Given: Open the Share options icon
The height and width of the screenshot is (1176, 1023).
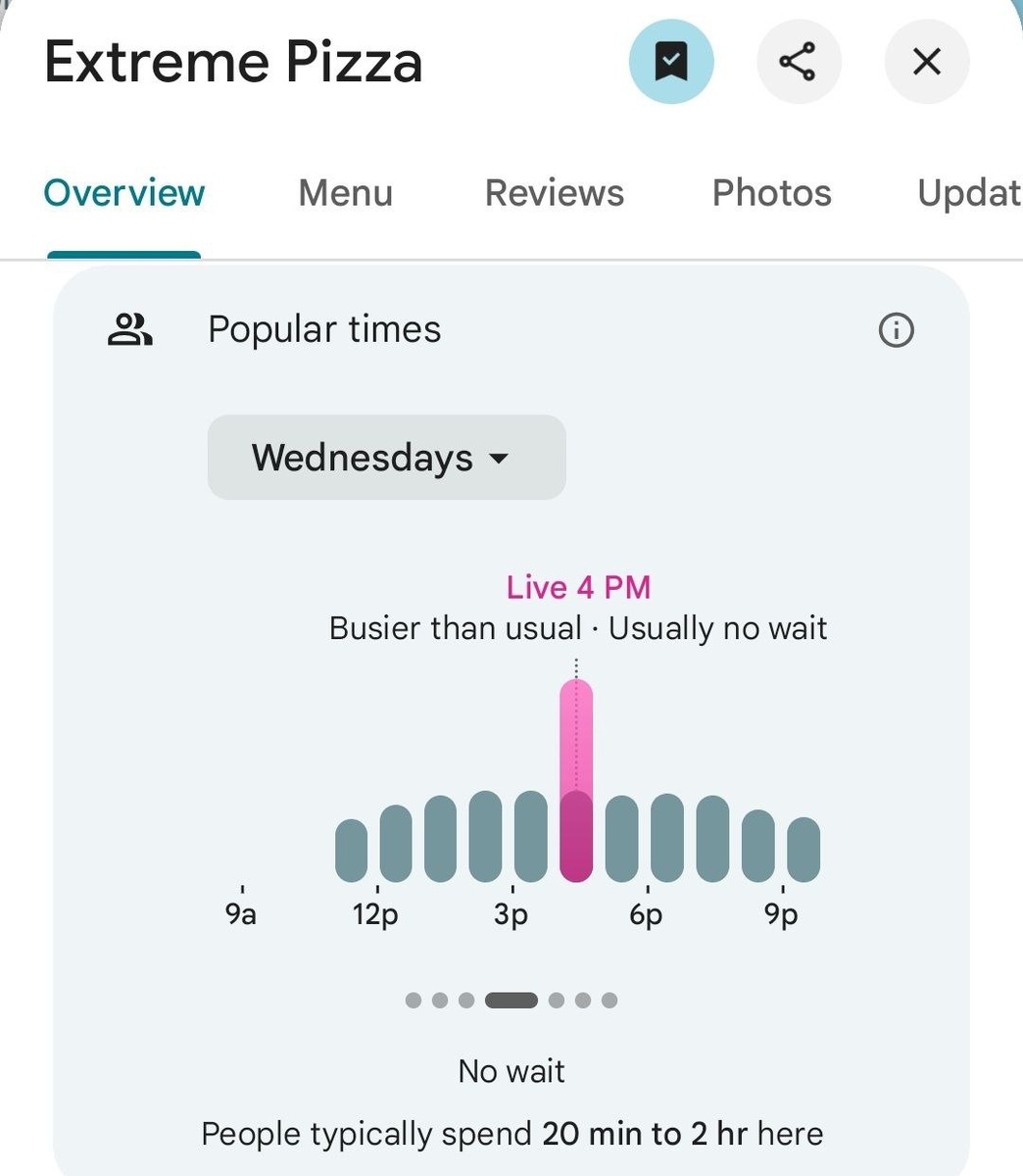Looking at the screenshot, I should point(799,61).
